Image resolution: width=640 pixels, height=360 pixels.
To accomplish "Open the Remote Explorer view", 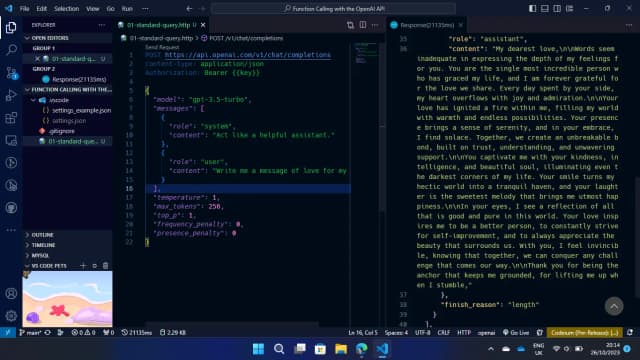I will click(x=11, y=140).
